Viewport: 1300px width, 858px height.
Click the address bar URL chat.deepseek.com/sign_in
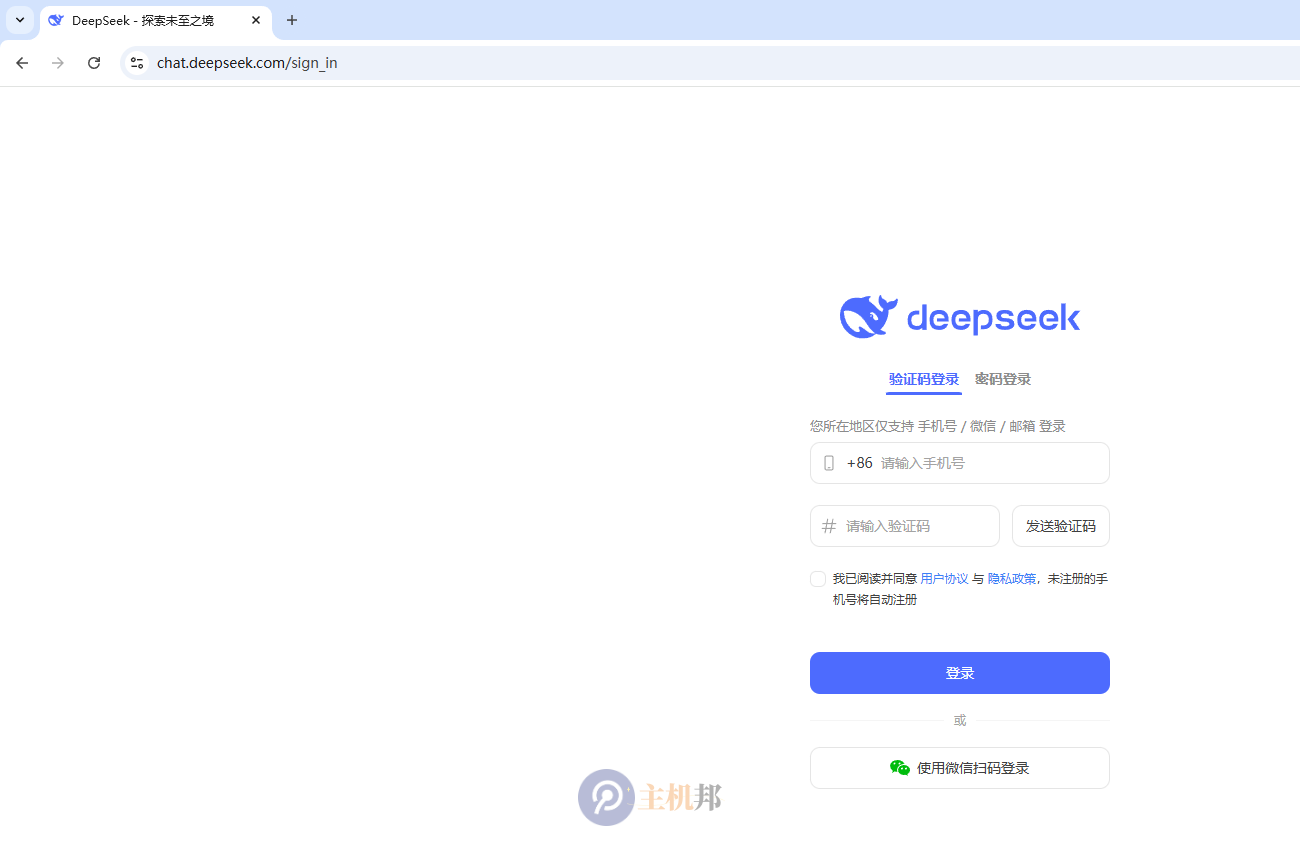[247, 63]
